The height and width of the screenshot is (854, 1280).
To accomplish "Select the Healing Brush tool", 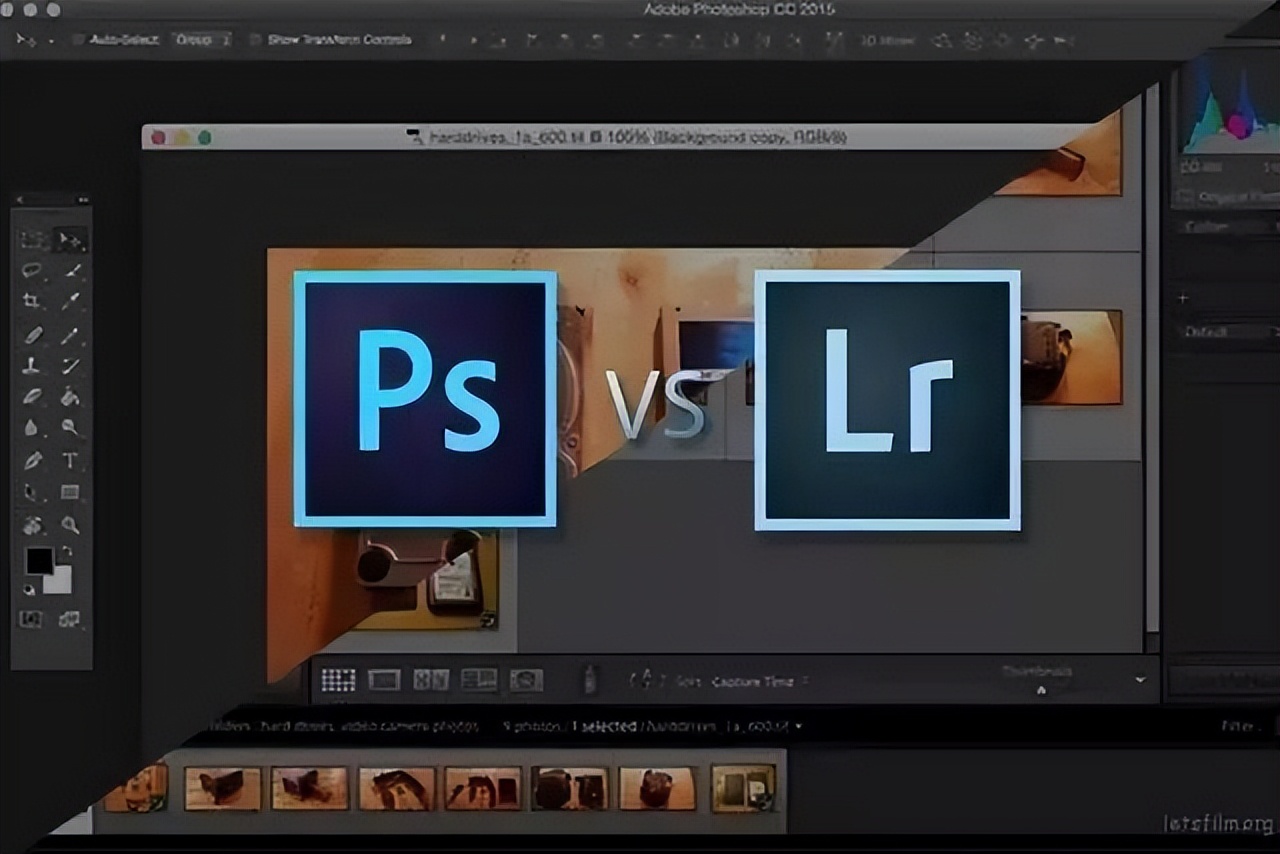I will pyautogui.click(x=32, y=334).
